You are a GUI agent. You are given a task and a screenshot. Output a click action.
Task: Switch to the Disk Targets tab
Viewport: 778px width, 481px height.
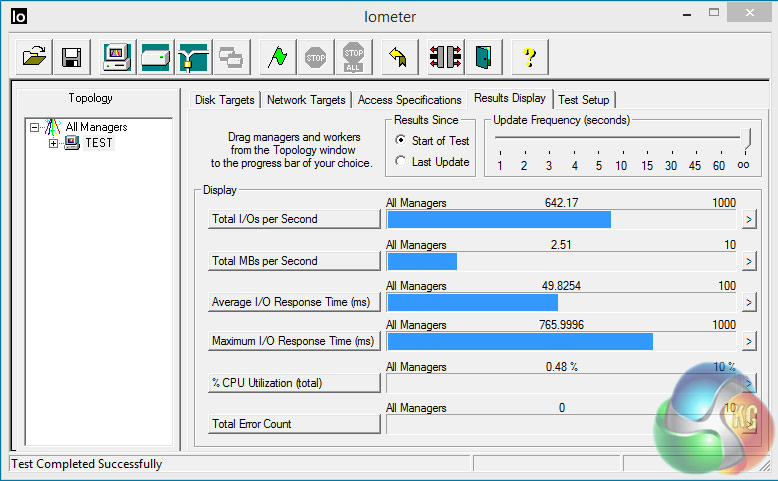pos(224,100)
